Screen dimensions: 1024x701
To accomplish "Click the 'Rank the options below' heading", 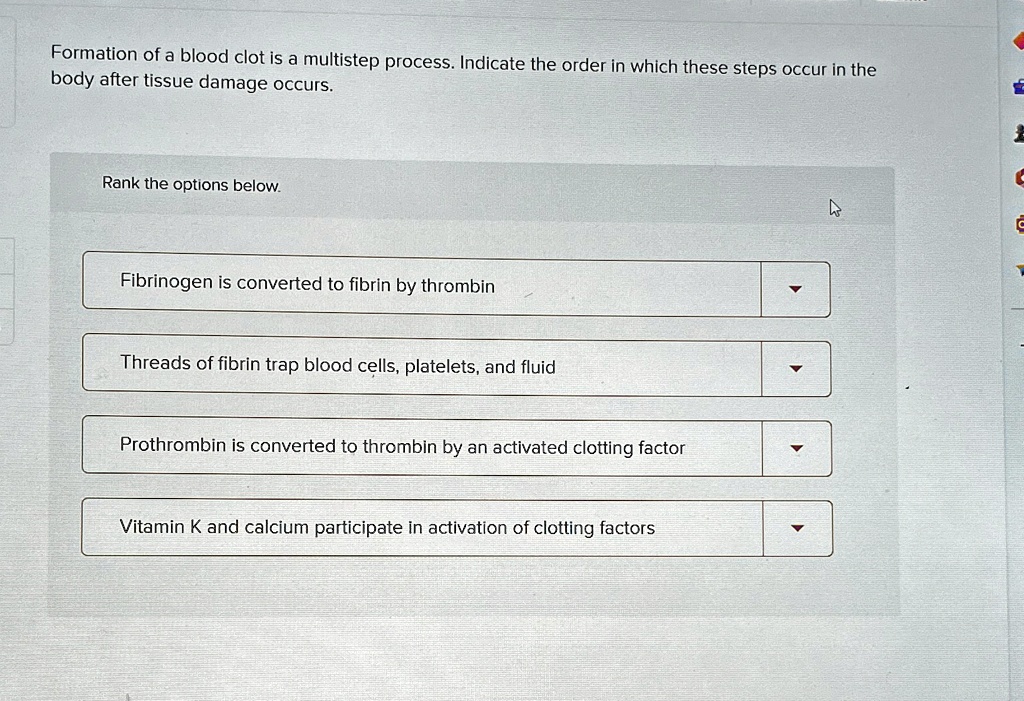I will [190, 184].
